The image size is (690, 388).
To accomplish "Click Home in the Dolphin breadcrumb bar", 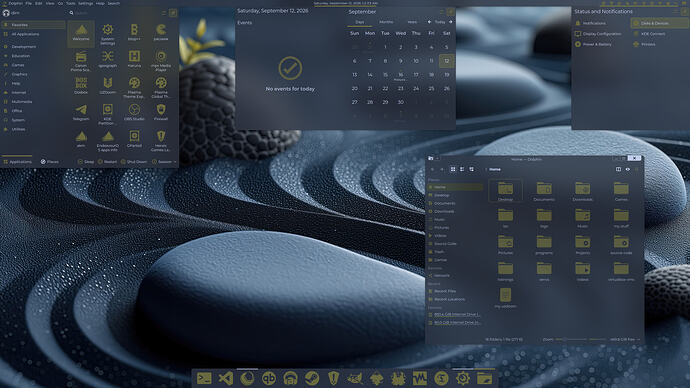I will pos(495,169).
